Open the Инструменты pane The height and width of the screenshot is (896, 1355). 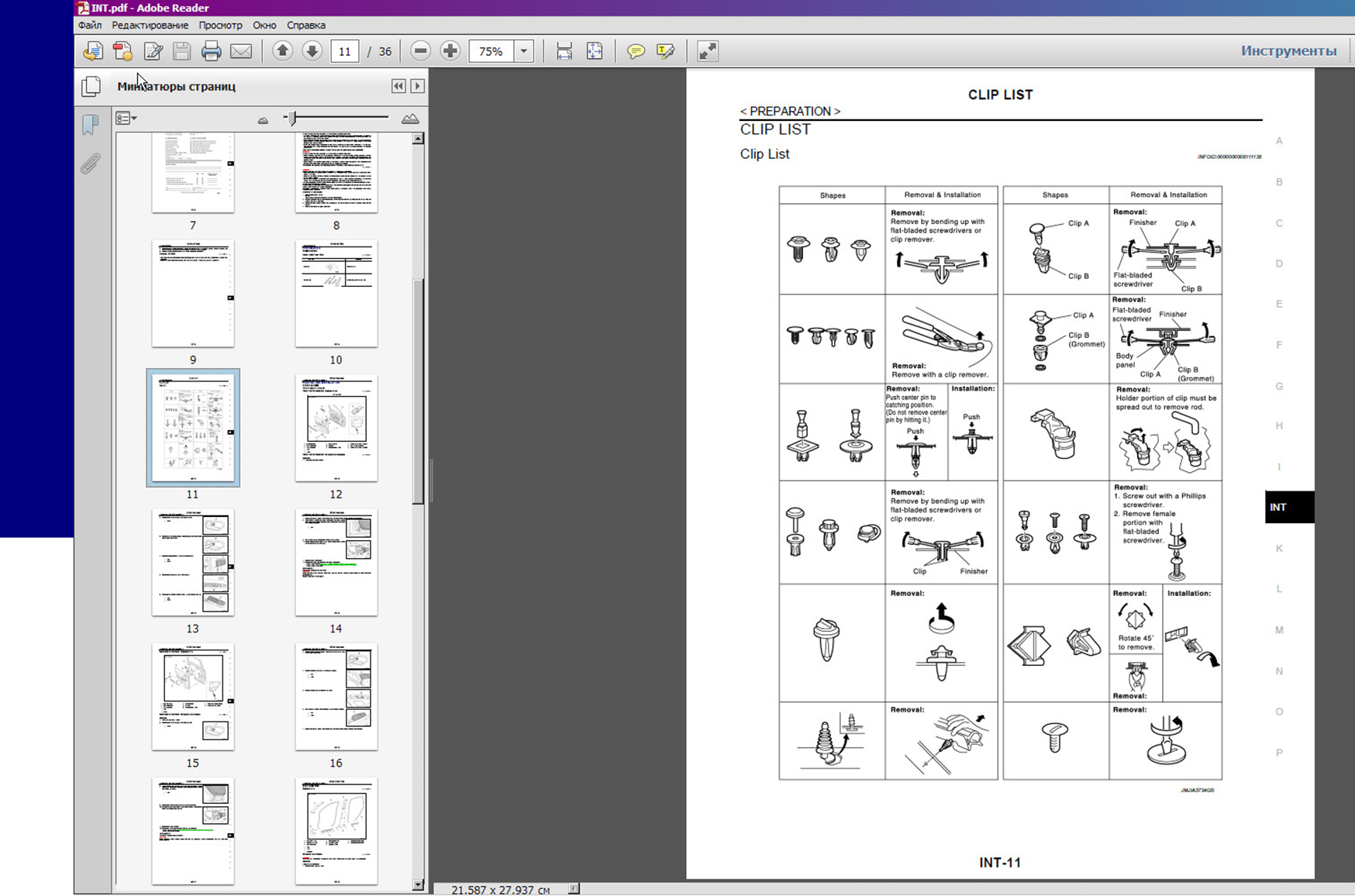[x=1288, y=51]
